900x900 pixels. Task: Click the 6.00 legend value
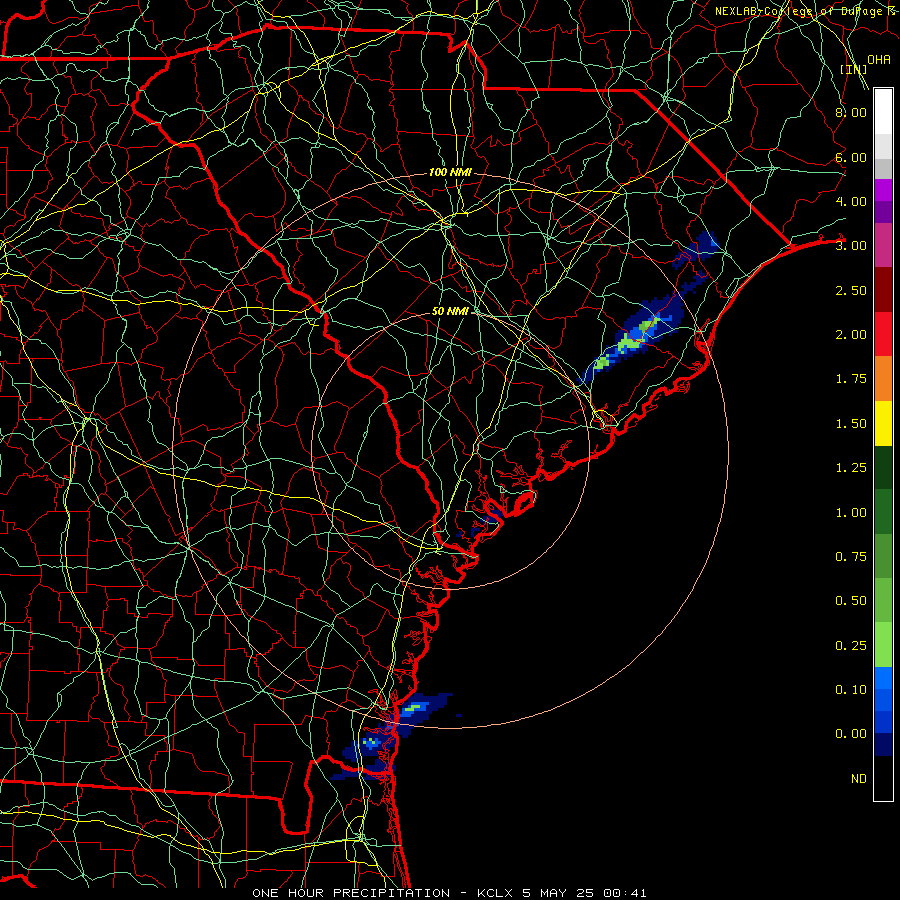tap(851, 157)
